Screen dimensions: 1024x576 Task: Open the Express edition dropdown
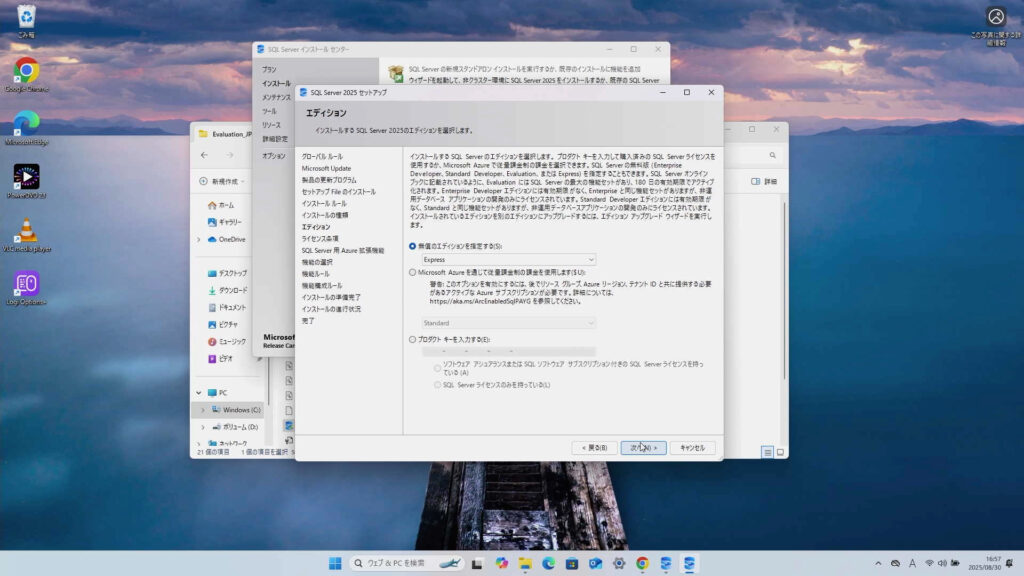tap(508, 260)
